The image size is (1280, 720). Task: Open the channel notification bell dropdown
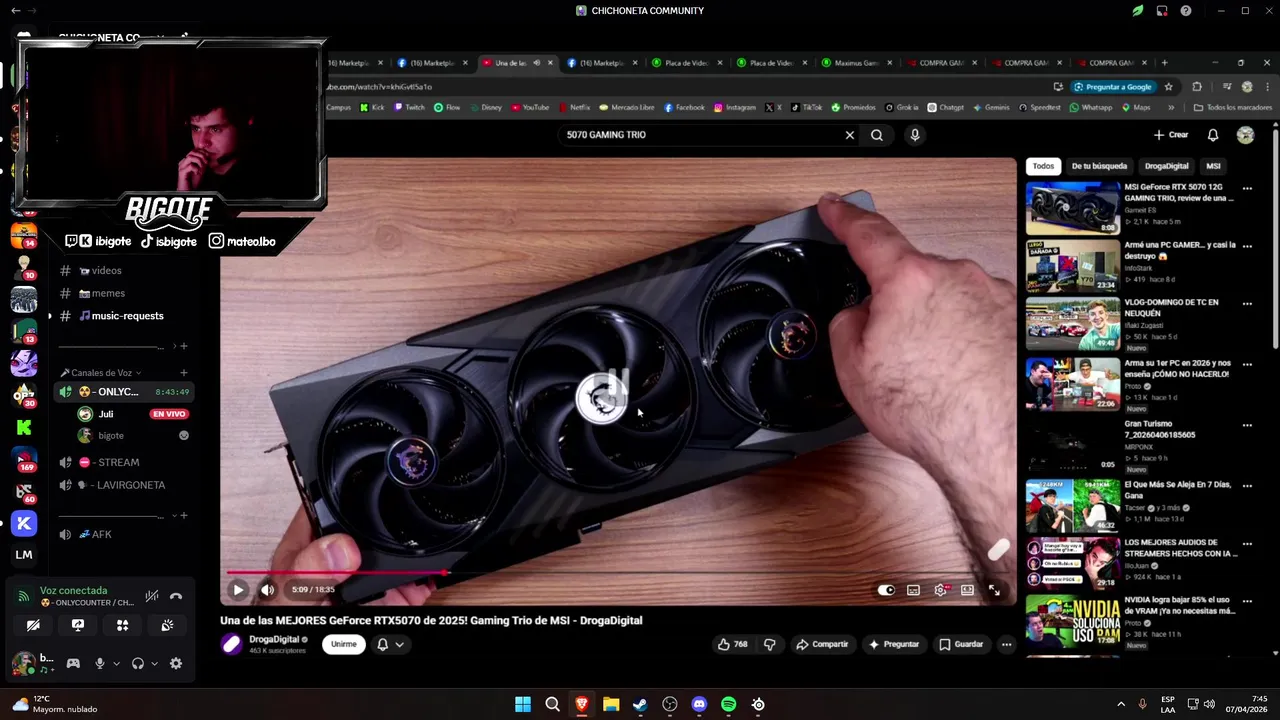(390, 644)
